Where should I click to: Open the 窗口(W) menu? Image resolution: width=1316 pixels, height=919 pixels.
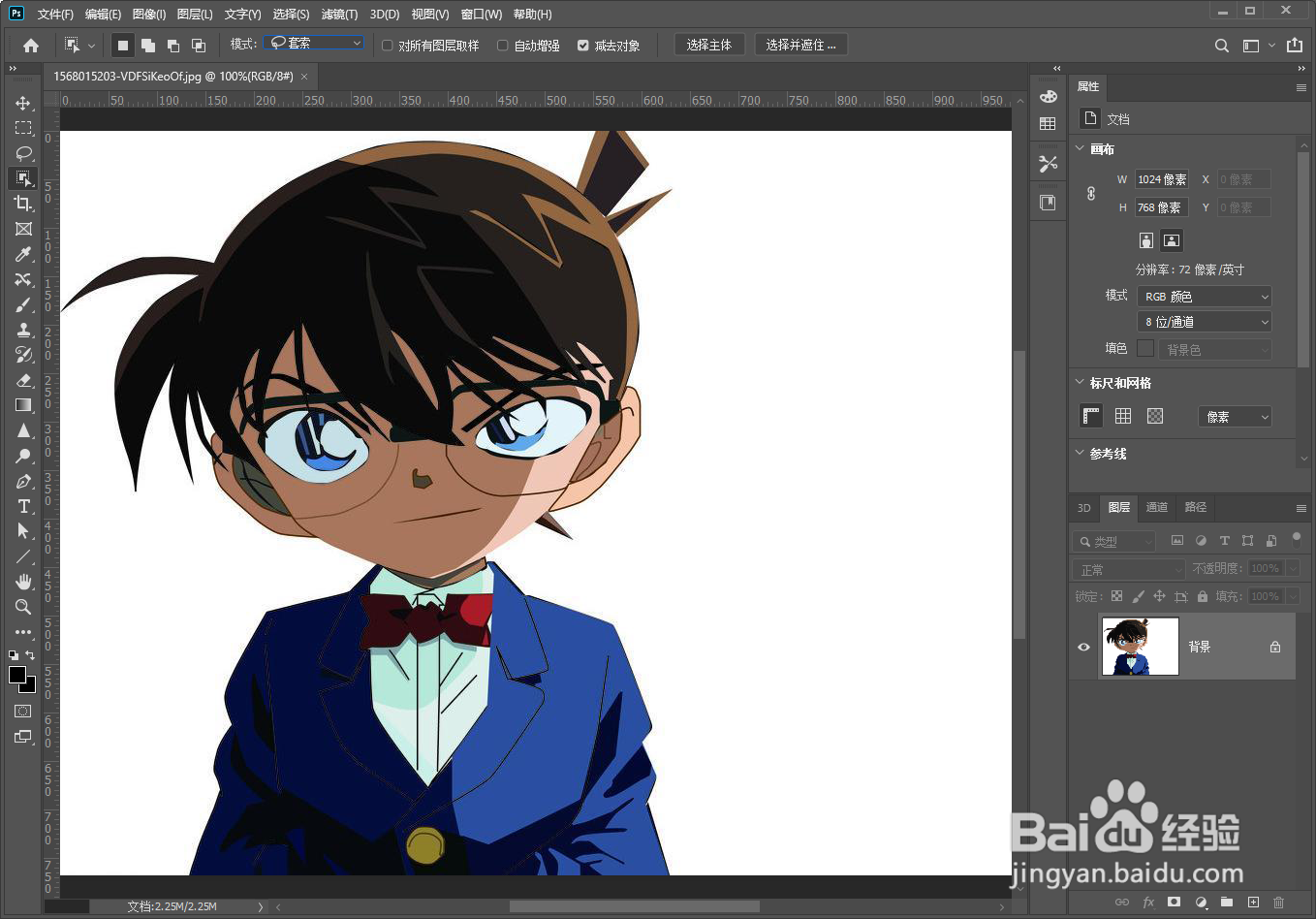(482, 14)
